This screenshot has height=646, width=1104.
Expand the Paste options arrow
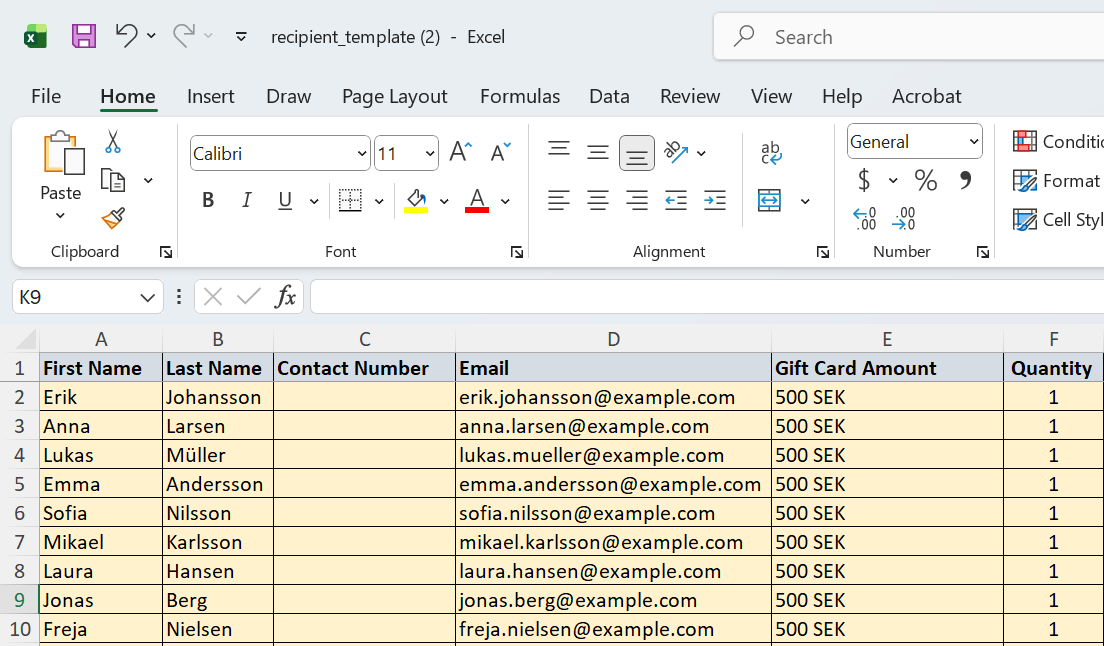pos(61,215)
